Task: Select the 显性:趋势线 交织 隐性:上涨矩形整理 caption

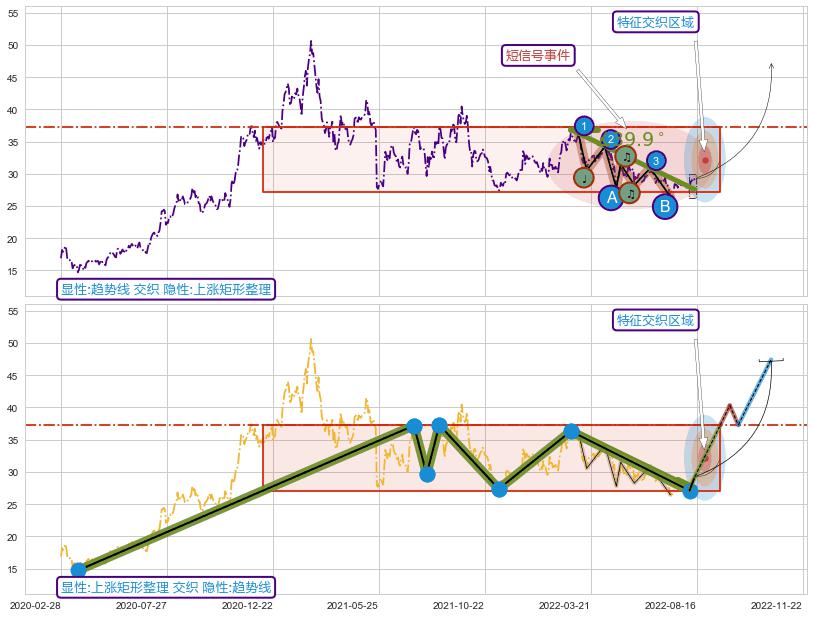Action: click(x=166, y=289)
